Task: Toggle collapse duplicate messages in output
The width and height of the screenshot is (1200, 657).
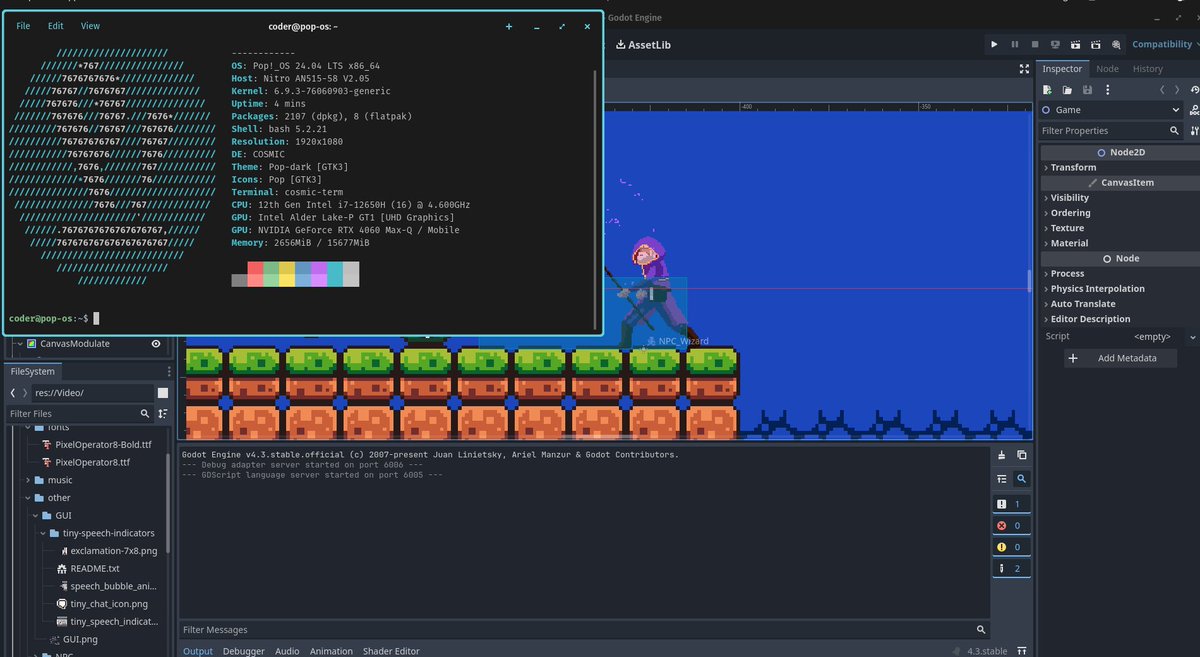Action: point(1002,479)
